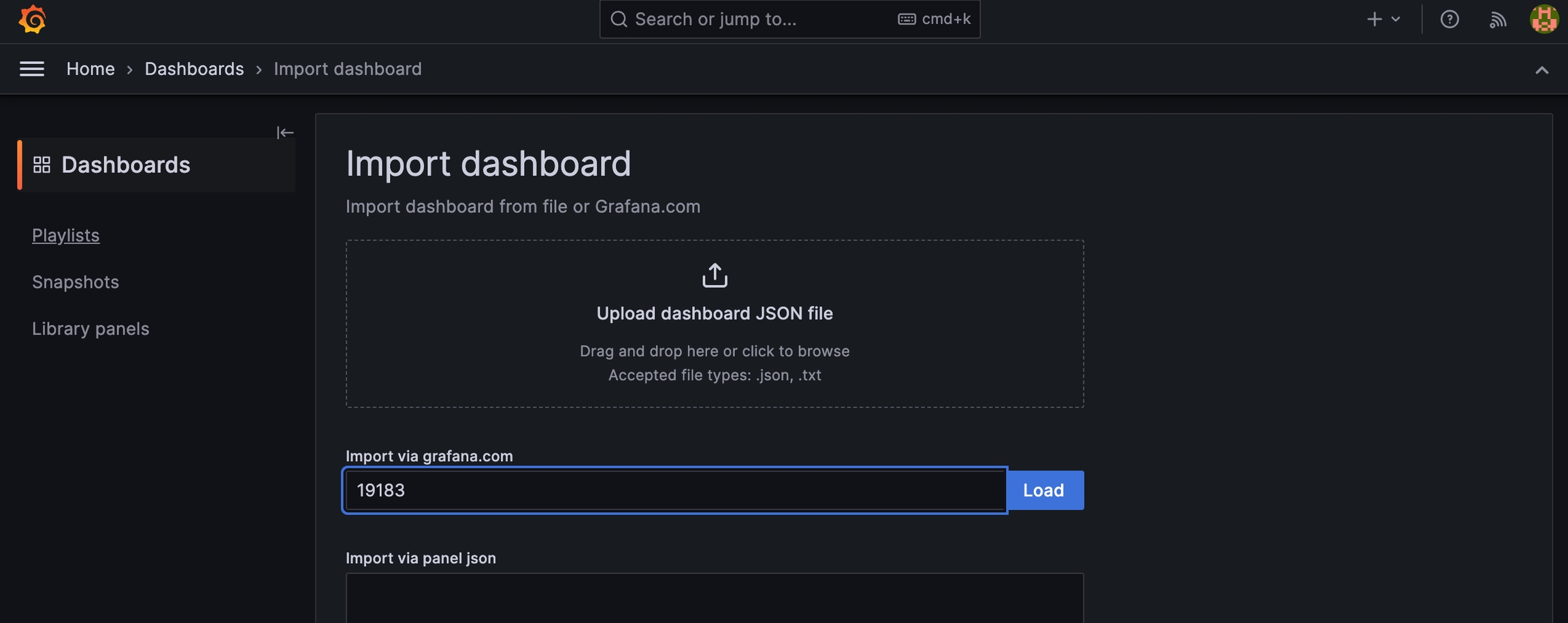
Task: Open the Playlists sidebar item
Action: [x=66, y=235]
